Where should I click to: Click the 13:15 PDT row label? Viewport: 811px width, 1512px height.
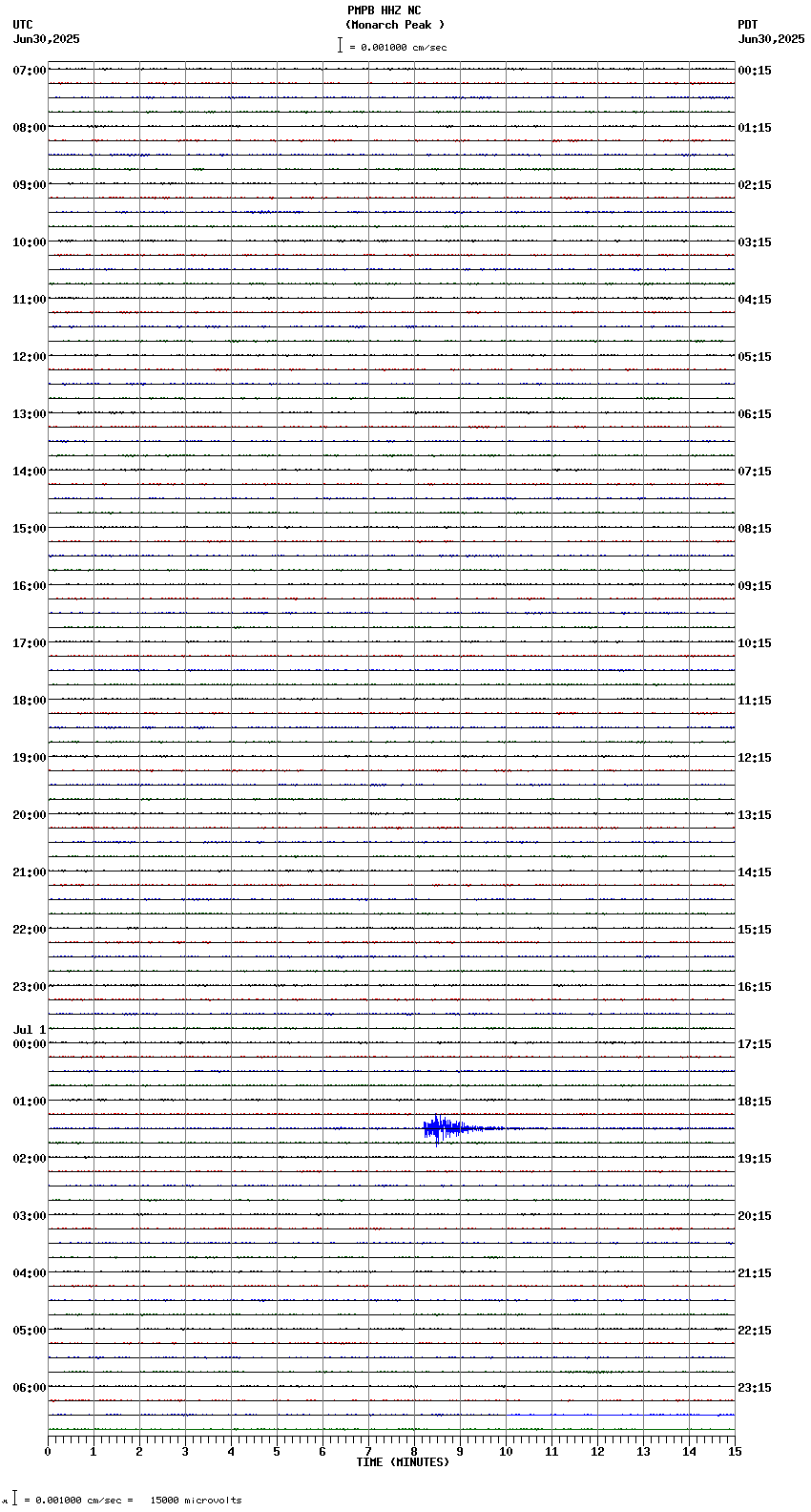755,815
